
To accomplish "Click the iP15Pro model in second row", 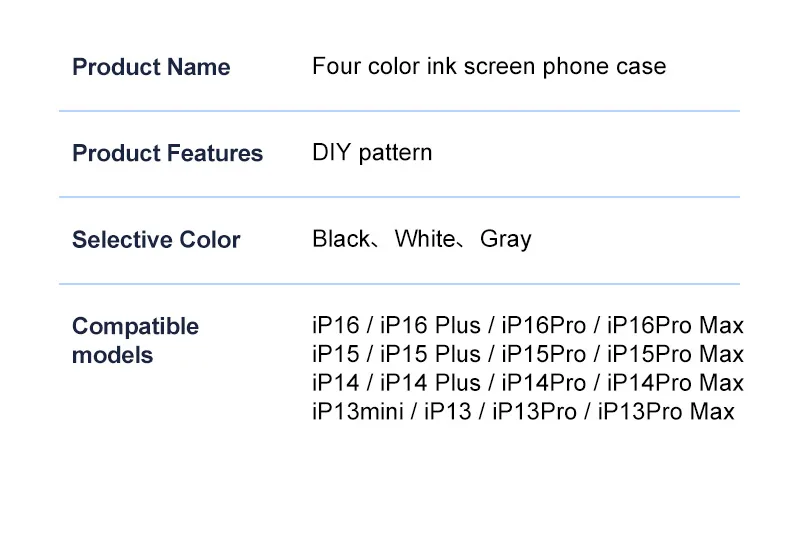I will 544,354.
